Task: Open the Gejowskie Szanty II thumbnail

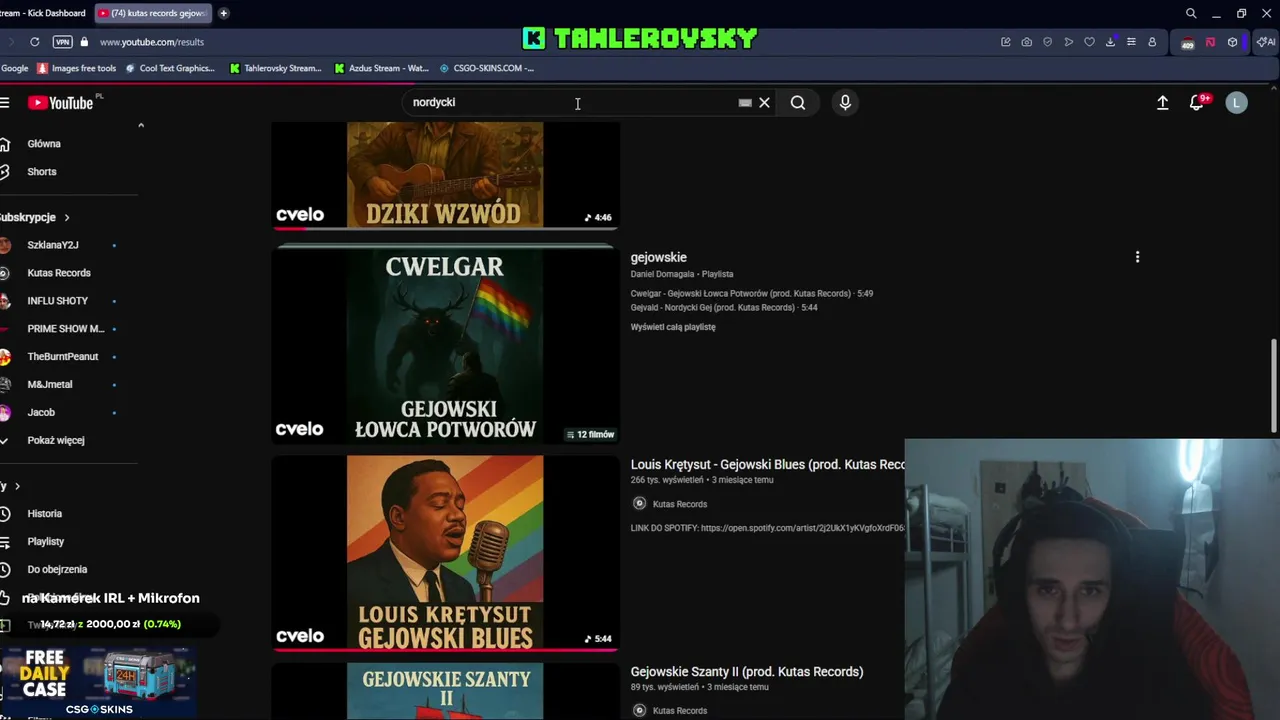Action: pos(445,691)
